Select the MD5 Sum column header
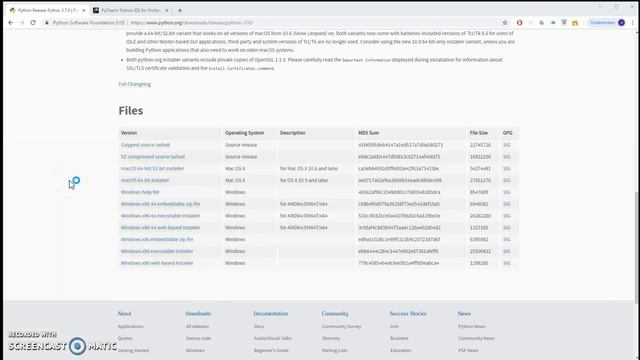The height and width of the screenshot is (360, 640). (369, 133)
